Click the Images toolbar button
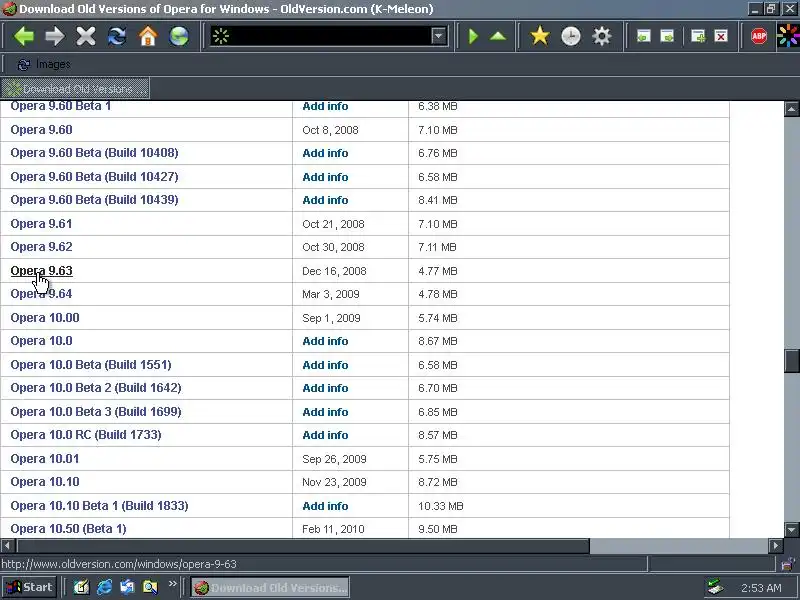800x600 pixels. click(44, 64)
